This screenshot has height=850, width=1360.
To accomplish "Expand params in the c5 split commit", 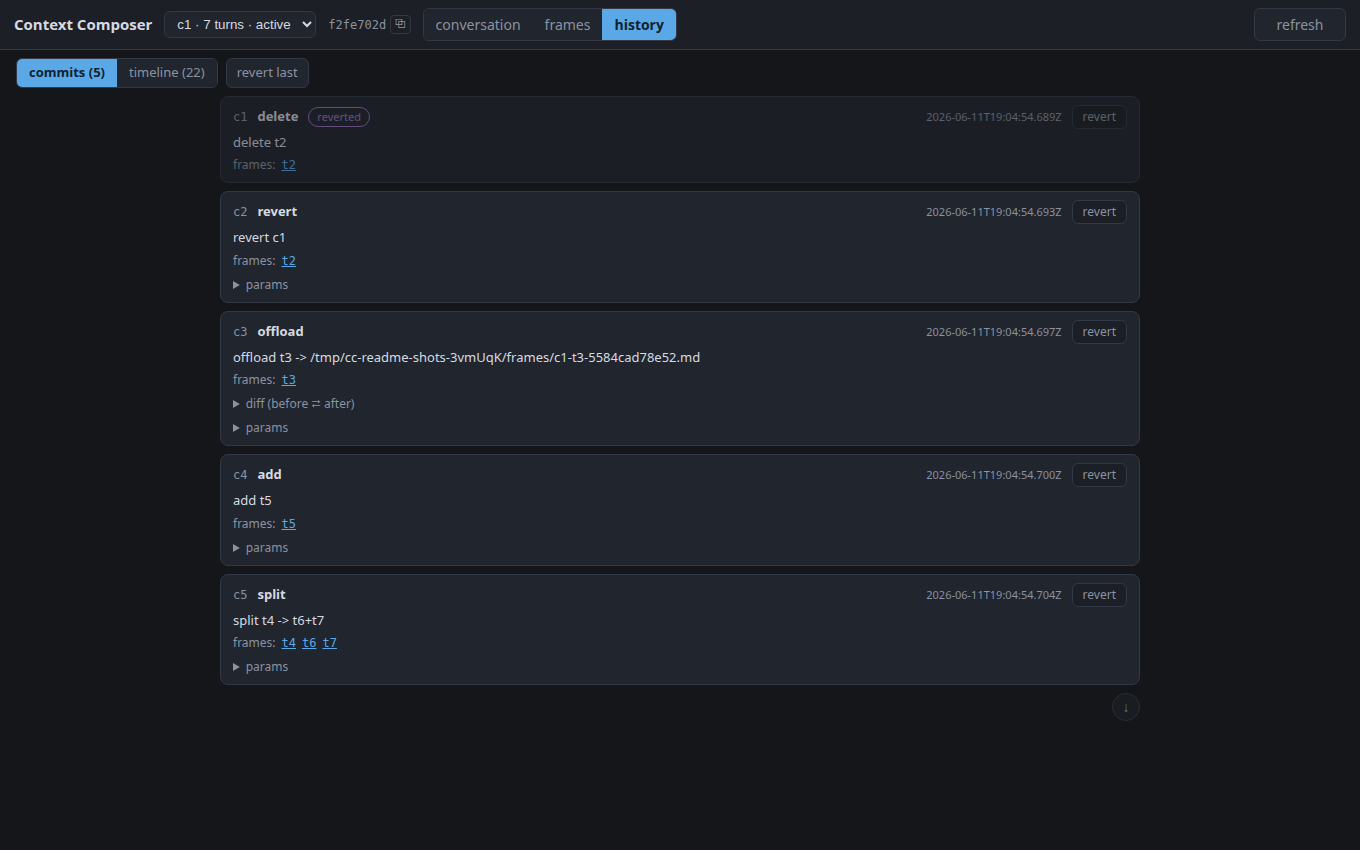I will pos(261,667).
